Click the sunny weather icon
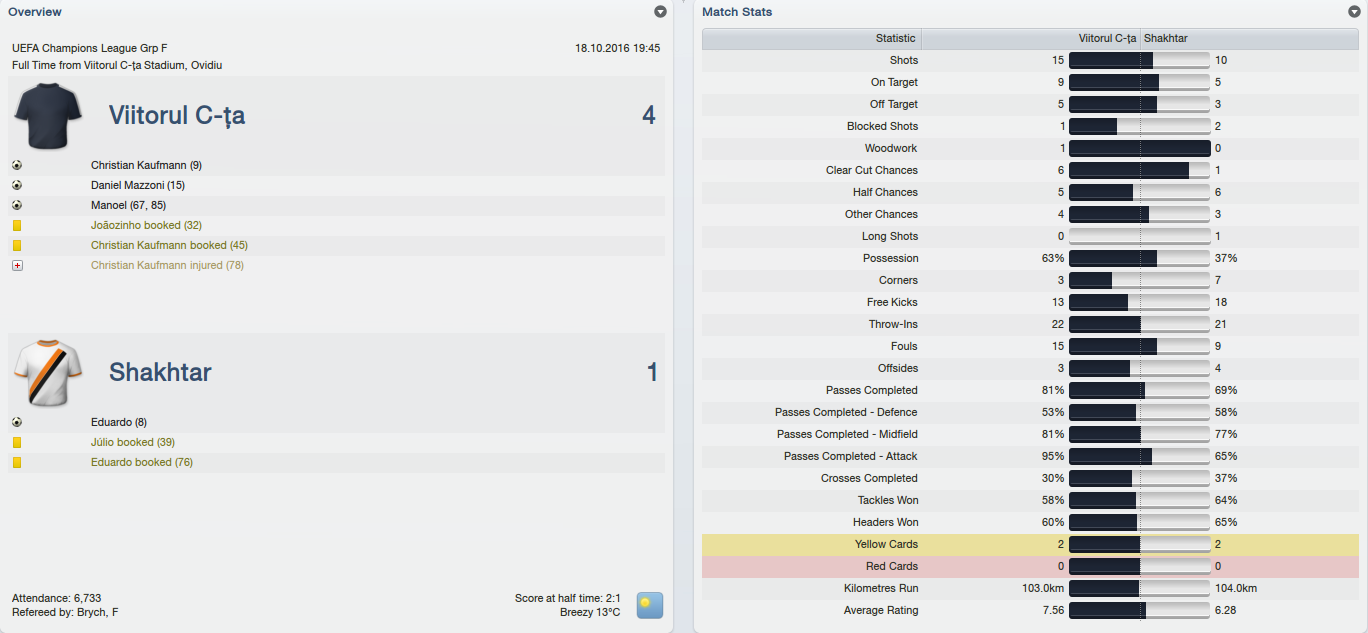This screenshot has height=633, width=1368. (650, 605)
